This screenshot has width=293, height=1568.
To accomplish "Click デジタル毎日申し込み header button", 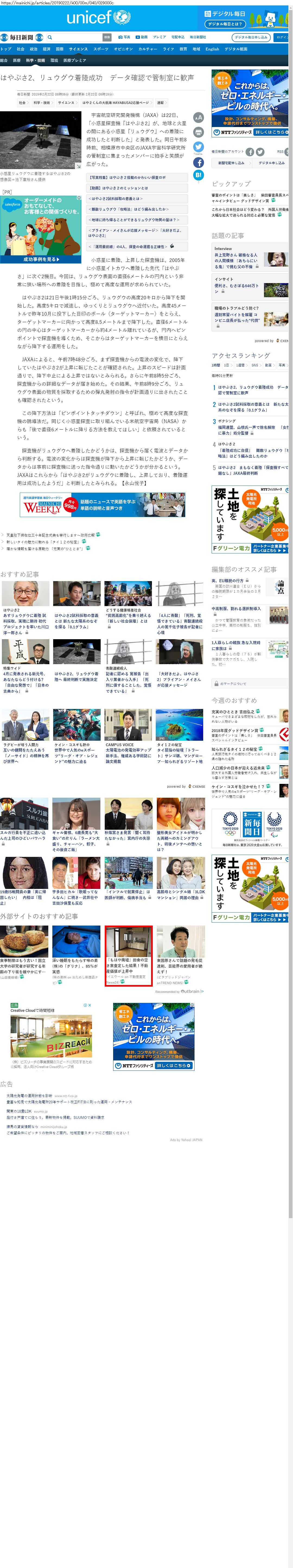I will point(250,37).
